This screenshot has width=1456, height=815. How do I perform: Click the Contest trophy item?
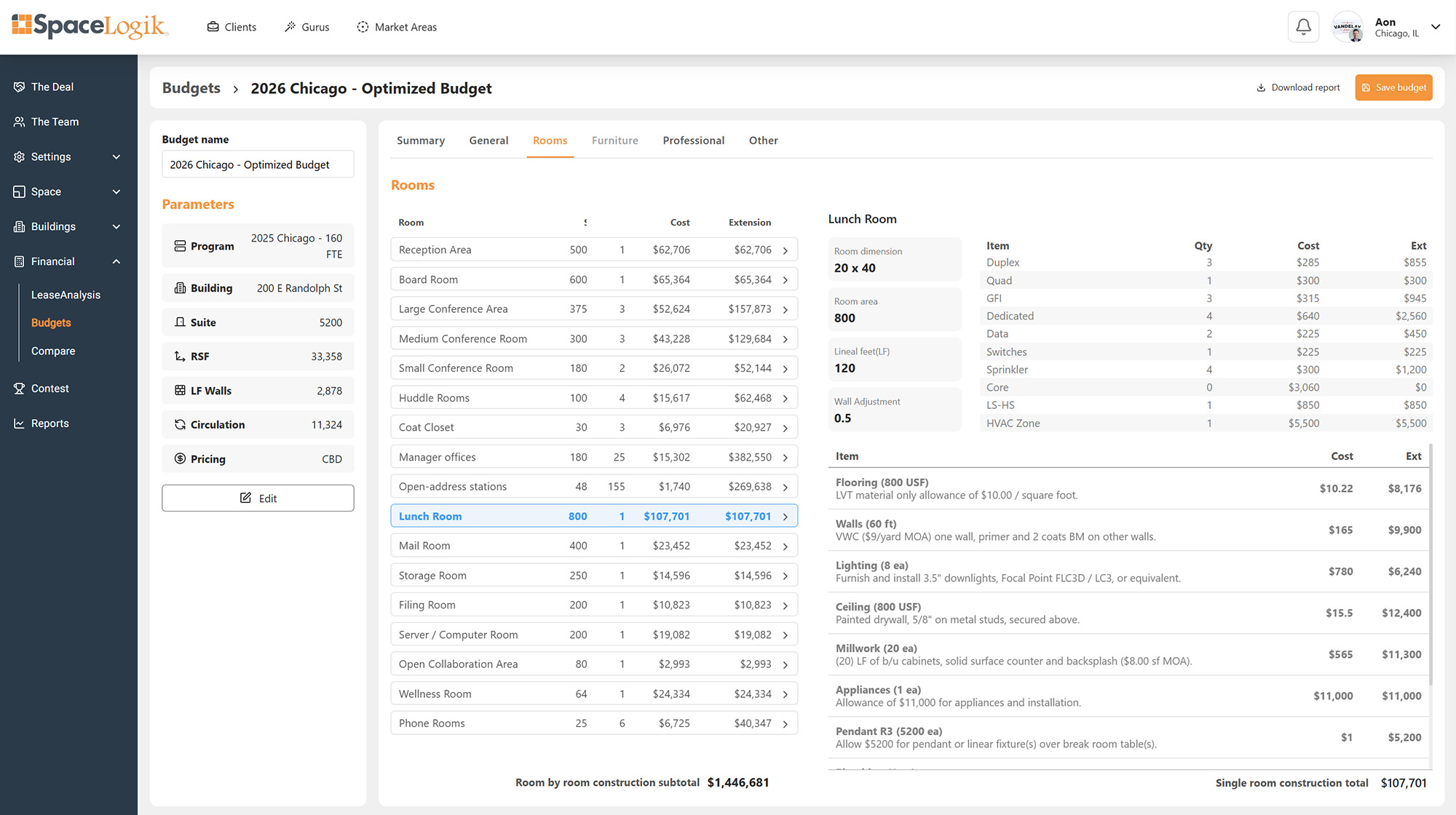[x=50, y=389]
